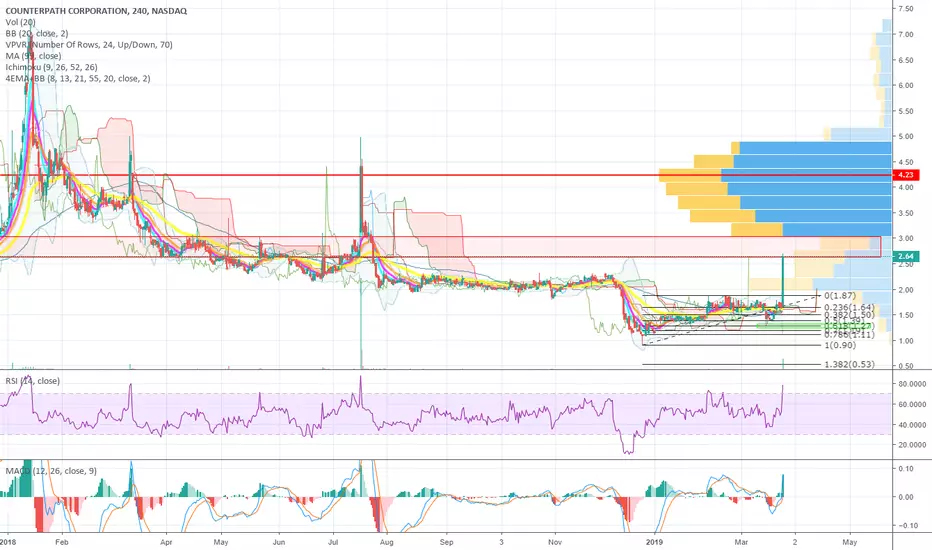
Task: Select the Ichimoku (9, 26, 52, 26) label
Action: [x=51, y=67]
